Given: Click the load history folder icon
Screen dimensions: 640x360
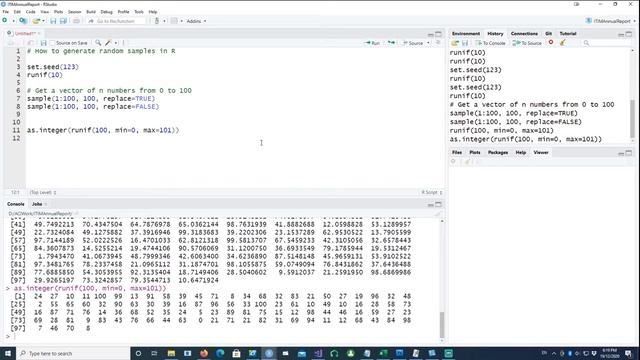Looking at the screenshot, I should [x=455, y=43].
